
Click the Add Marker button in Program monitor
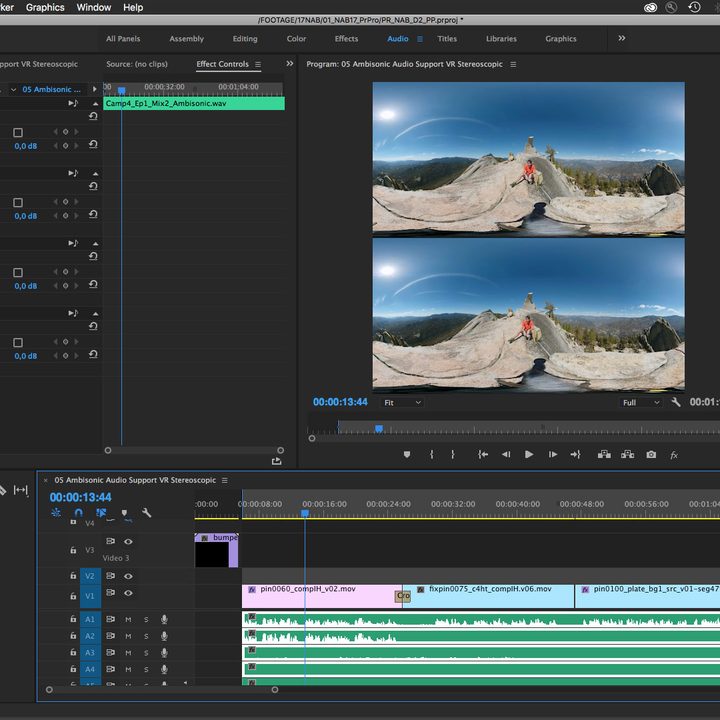[406, 455]
